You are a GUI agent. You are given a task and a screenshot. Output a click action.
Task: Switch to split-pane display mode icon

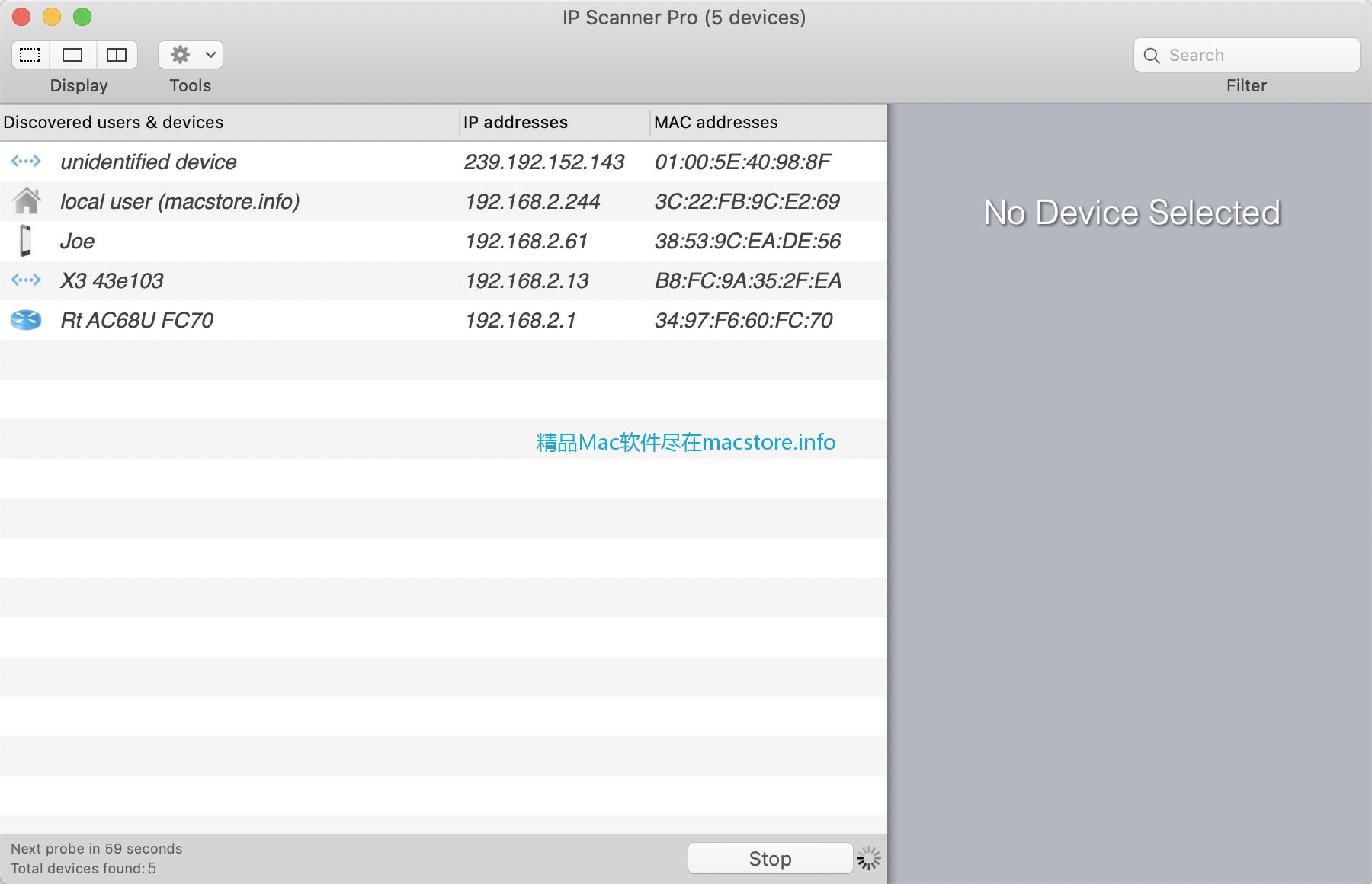(x=117, y=55)
